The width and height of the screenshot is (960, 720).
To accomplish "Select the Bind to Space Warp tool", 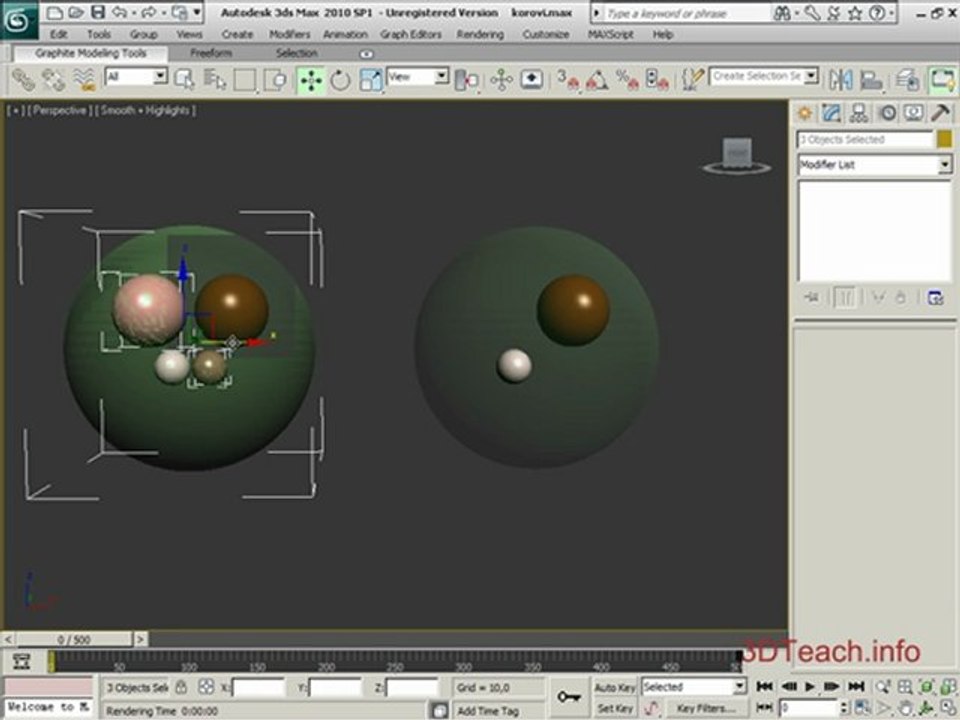I will coord(84,80).
